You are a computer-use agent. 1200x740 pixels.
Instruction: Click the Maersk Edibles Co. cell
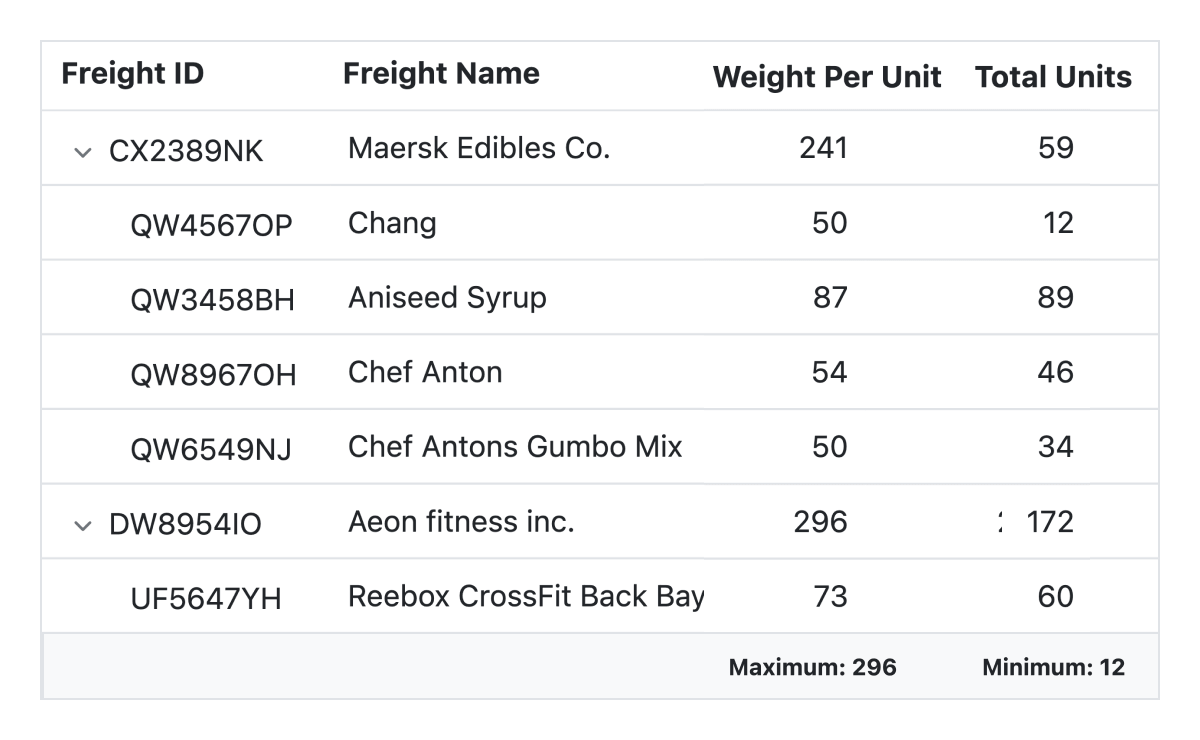[x=479, y=148]
